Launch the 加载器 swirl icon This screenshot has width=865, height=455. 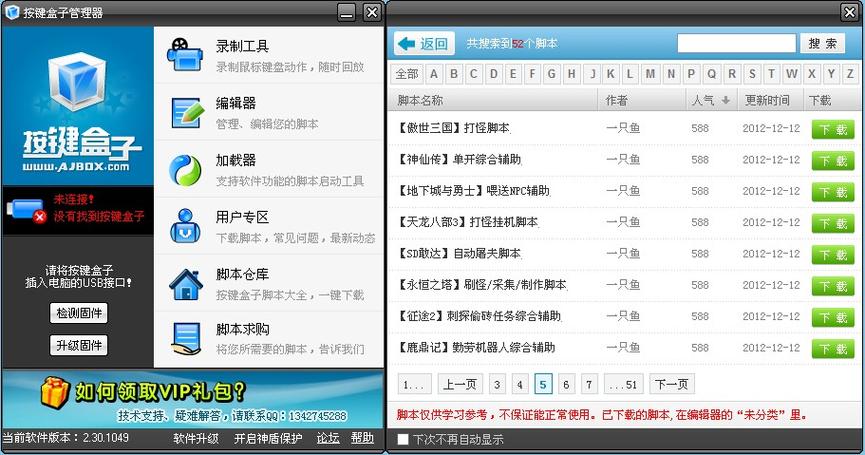coord(185,170)
